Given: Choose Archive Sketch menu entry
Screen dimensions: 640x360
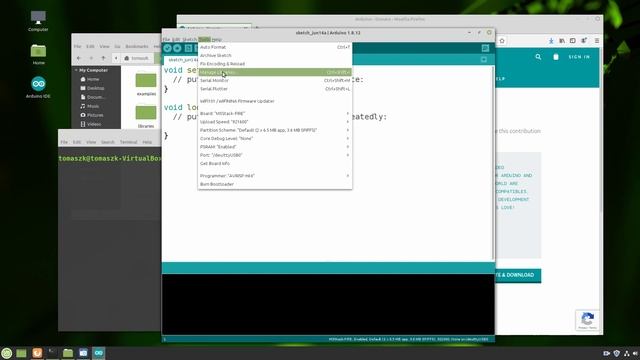Looking at the screenshot, I should pyautogui.click(x=275, y=55).
